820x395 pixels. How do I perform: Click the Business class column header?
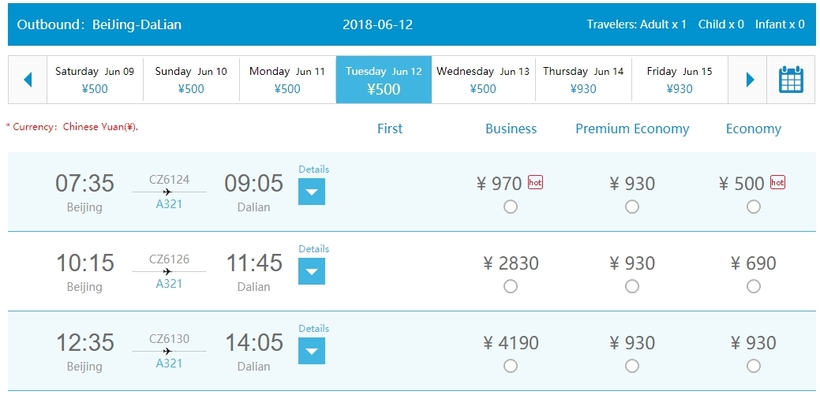click(511, 129)
